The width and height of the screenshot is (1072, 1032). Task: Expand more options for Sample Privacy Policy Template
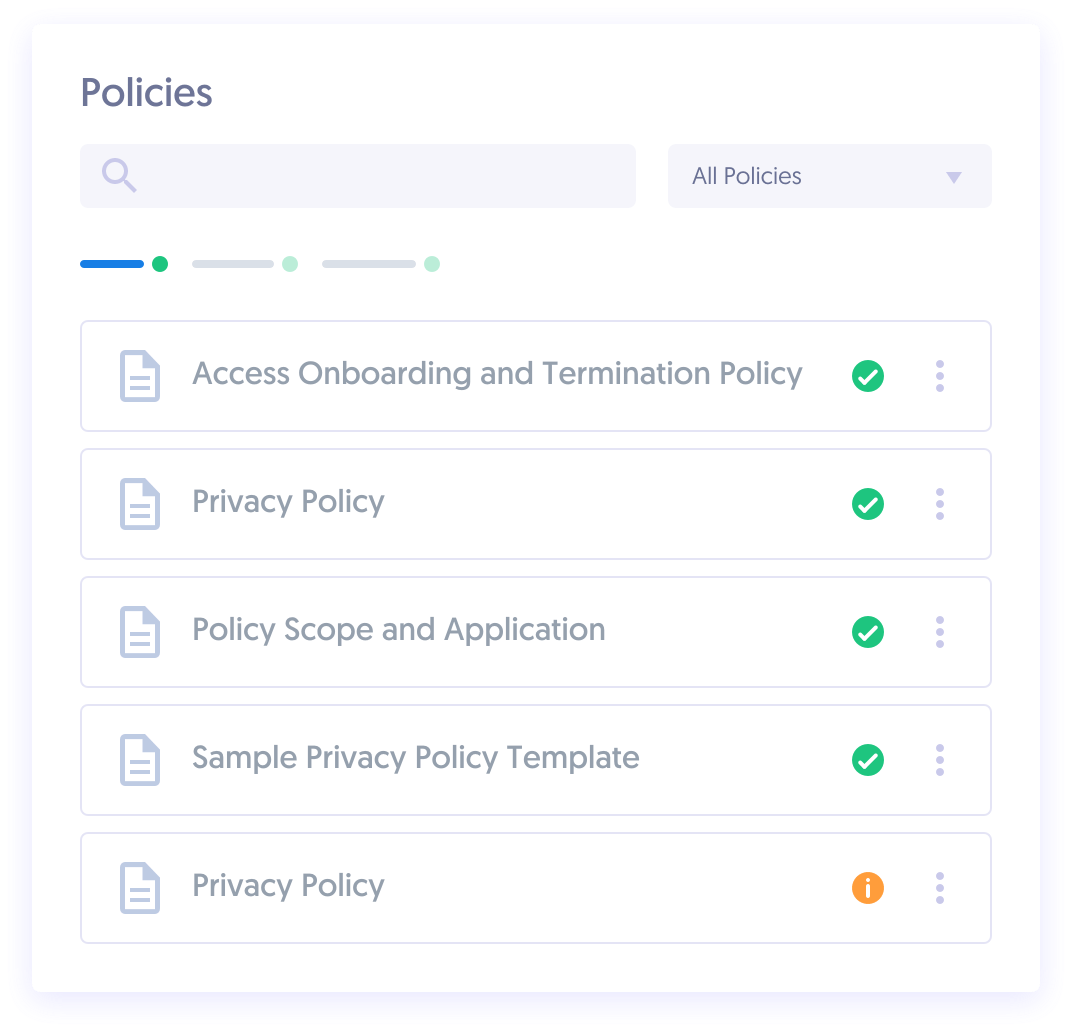point(939,760)
